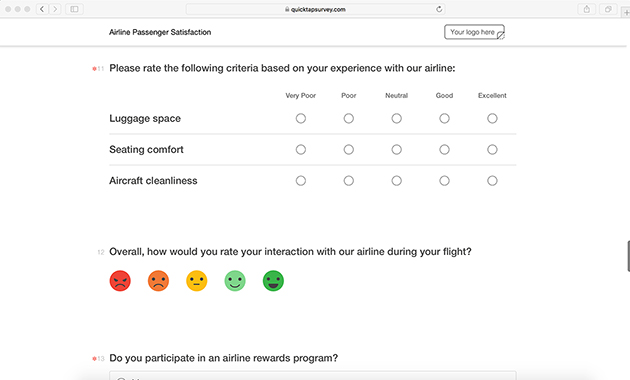Rate Aircraft cleanliness as Excellent
Image resolution: width=630 pixels, height=380 pixels.
492,181
